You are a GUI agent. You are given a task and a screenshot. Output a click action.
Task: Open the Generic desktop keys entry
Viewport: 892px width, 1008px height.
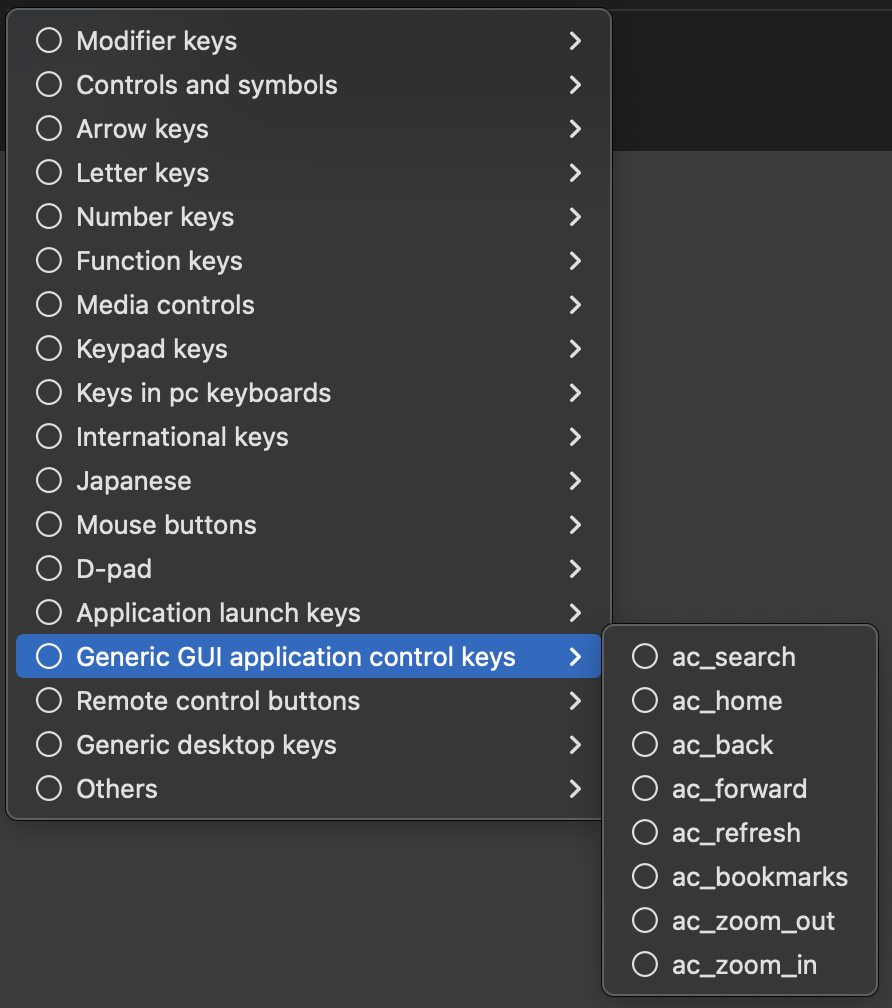click(207, 745)
